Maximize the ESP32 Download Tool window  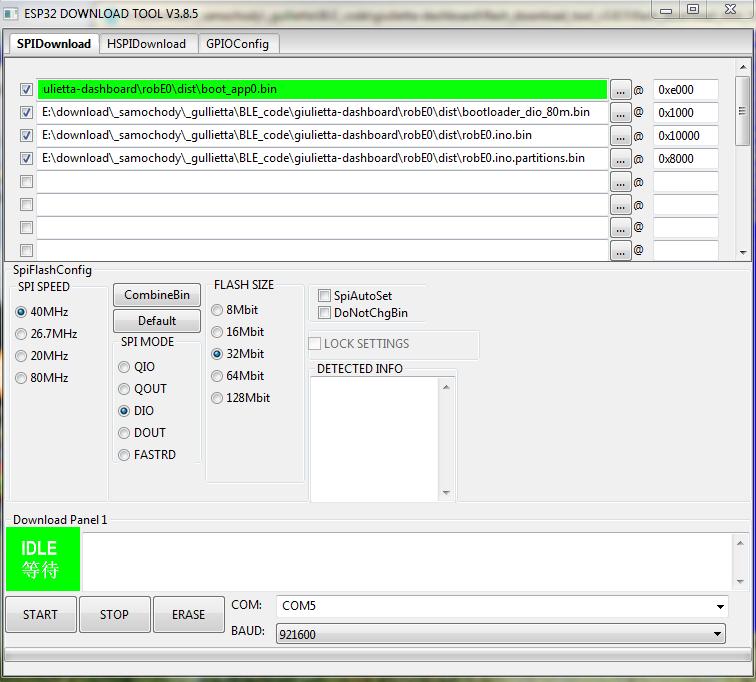click(x=693, y=10)
